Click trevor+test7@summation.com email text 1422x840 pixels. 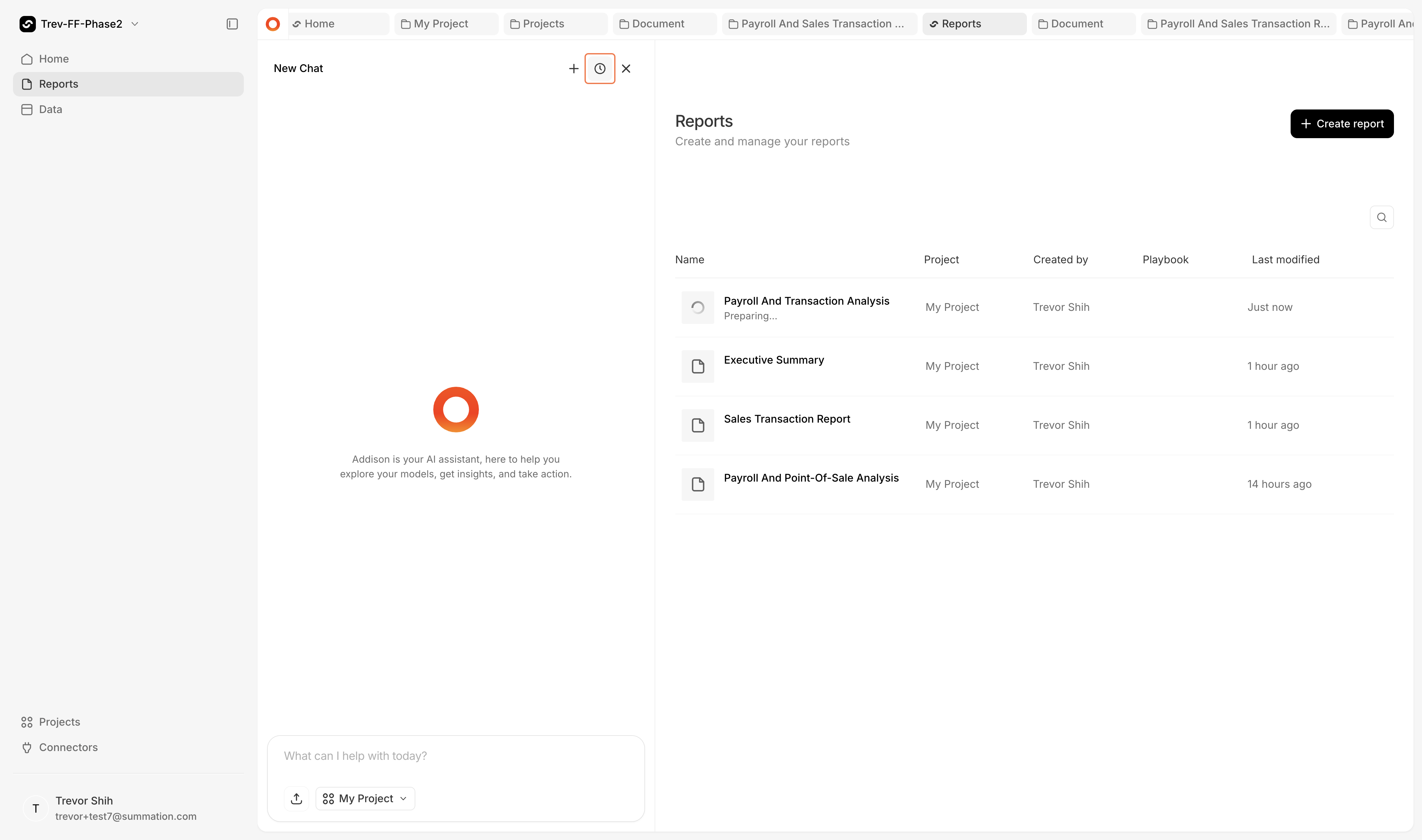click(x=126, y=817)
